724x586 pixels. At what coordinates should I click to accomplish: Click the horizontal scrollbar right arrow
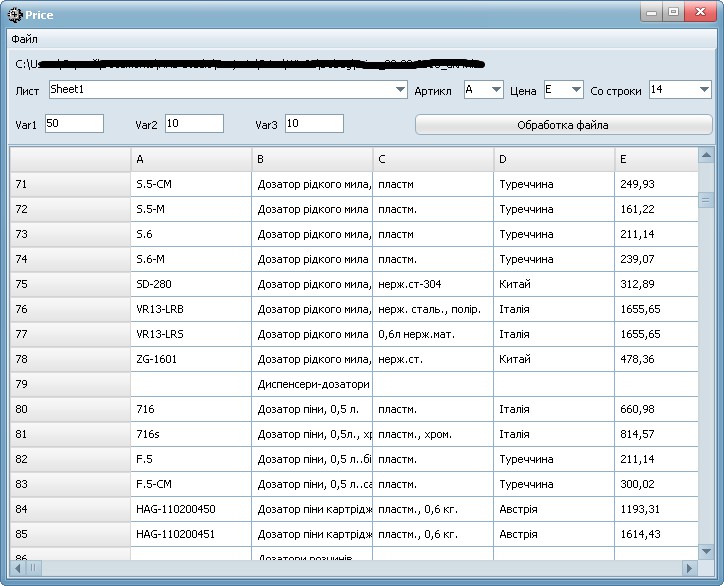pos(689,568)
